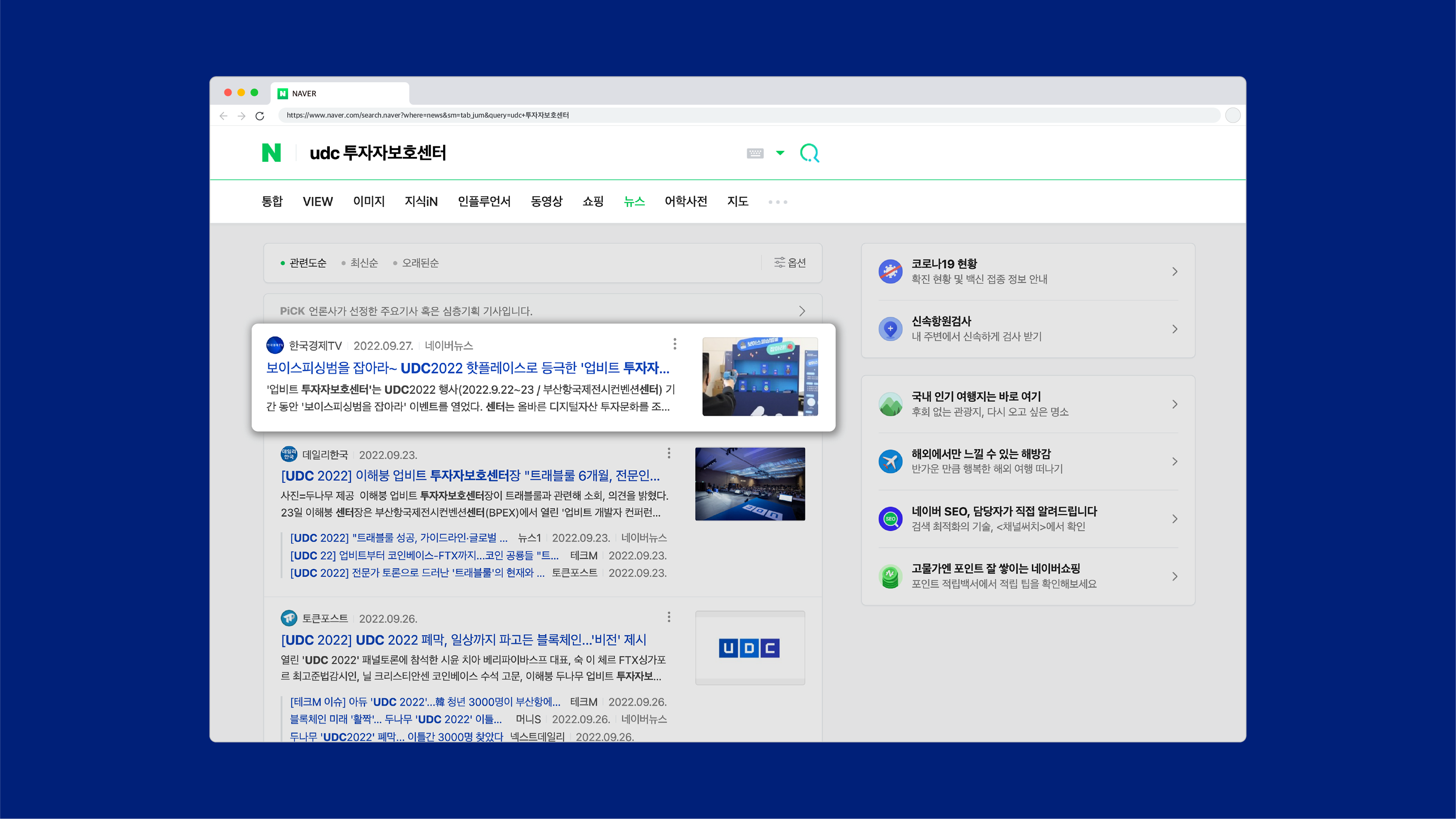Click the UDC logo thumbnail
1456x819 pixels.
tap(750, 648)
